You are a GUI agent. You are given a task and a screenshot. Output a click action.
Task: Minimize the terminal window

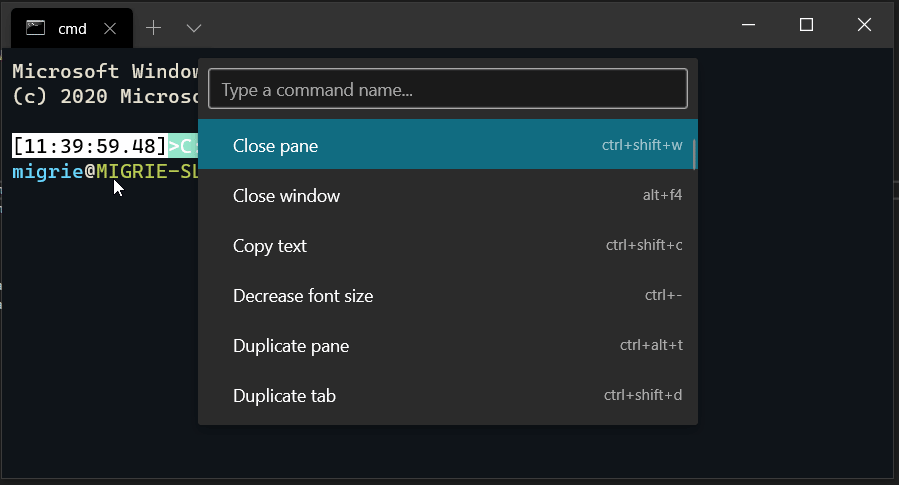click(748, 25)
